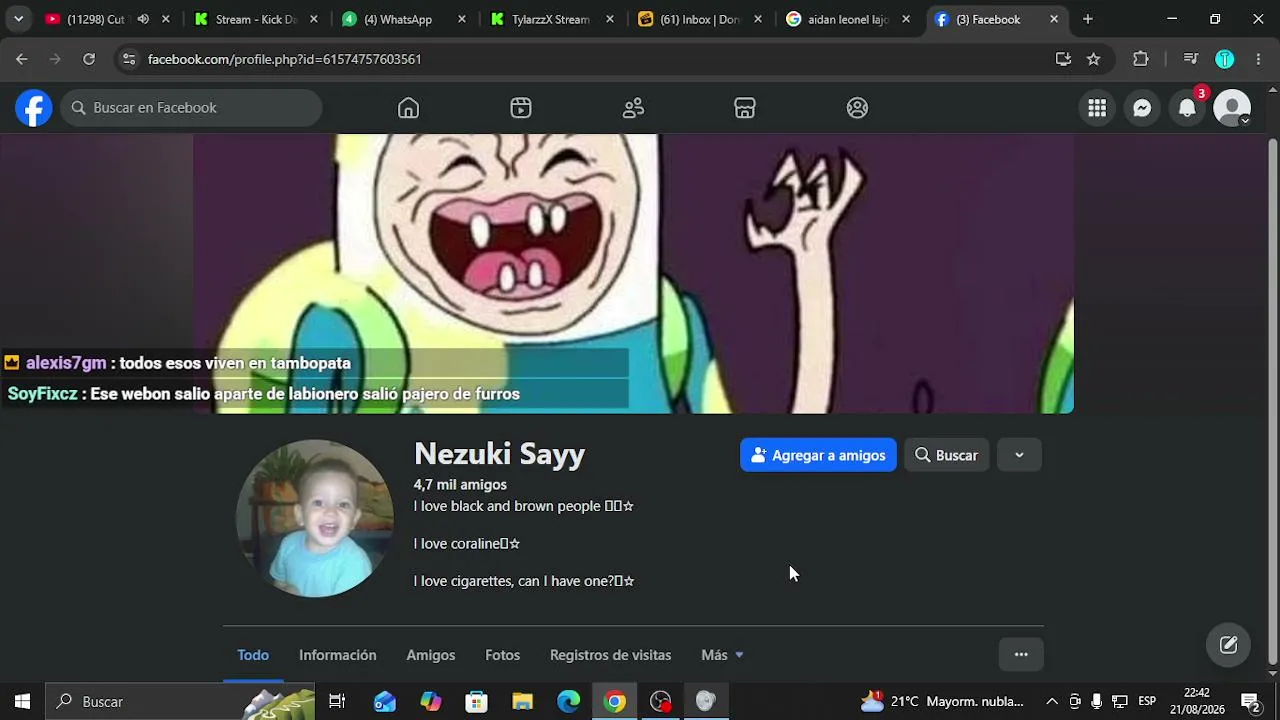The height and width of the screenshot is (720, 1280).
Task: Click the microphone icon in system tray
Action: (x=1097, y=701)
